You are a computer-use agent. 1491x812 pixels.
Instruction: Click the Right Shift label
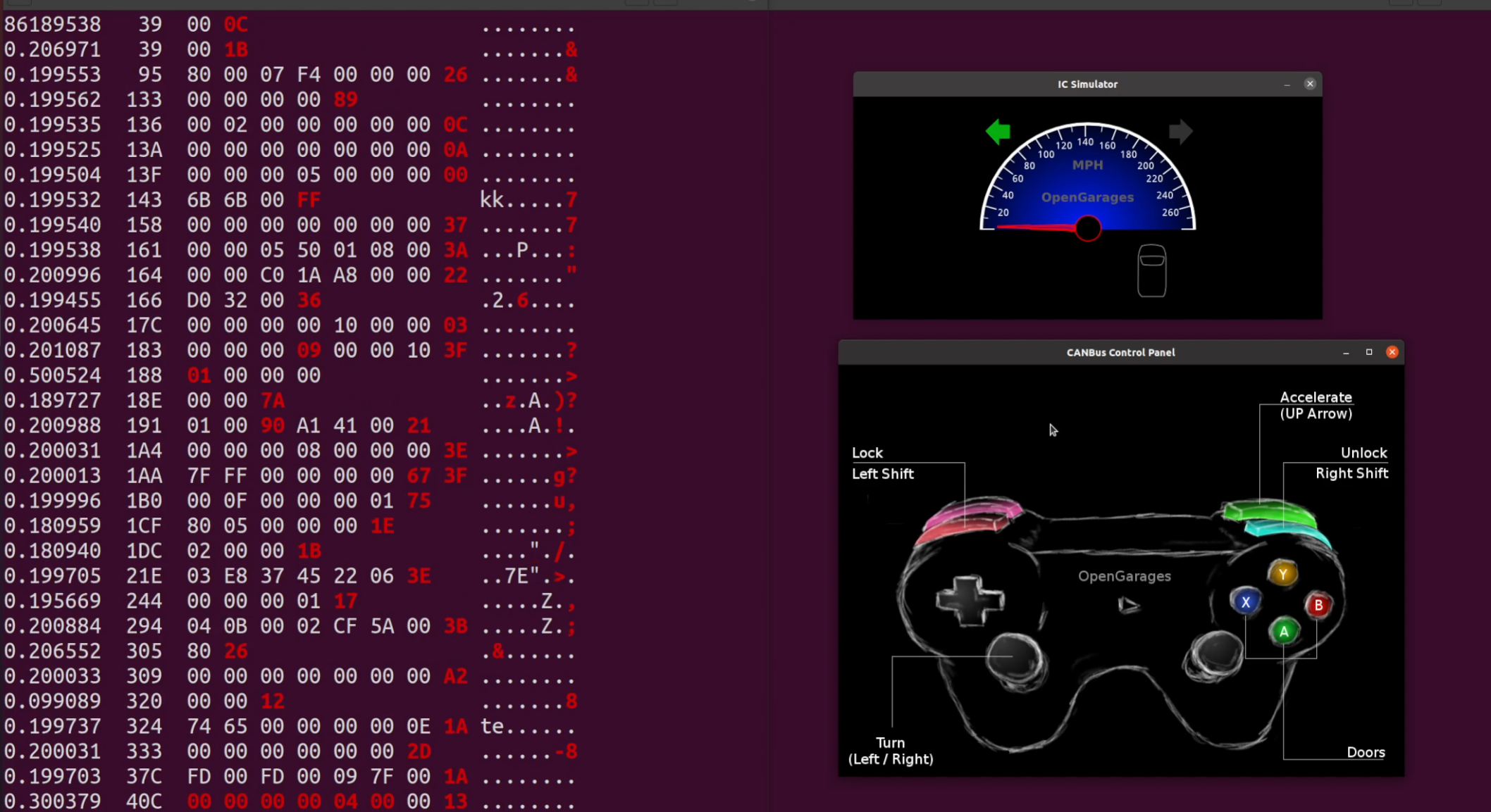1351,473
